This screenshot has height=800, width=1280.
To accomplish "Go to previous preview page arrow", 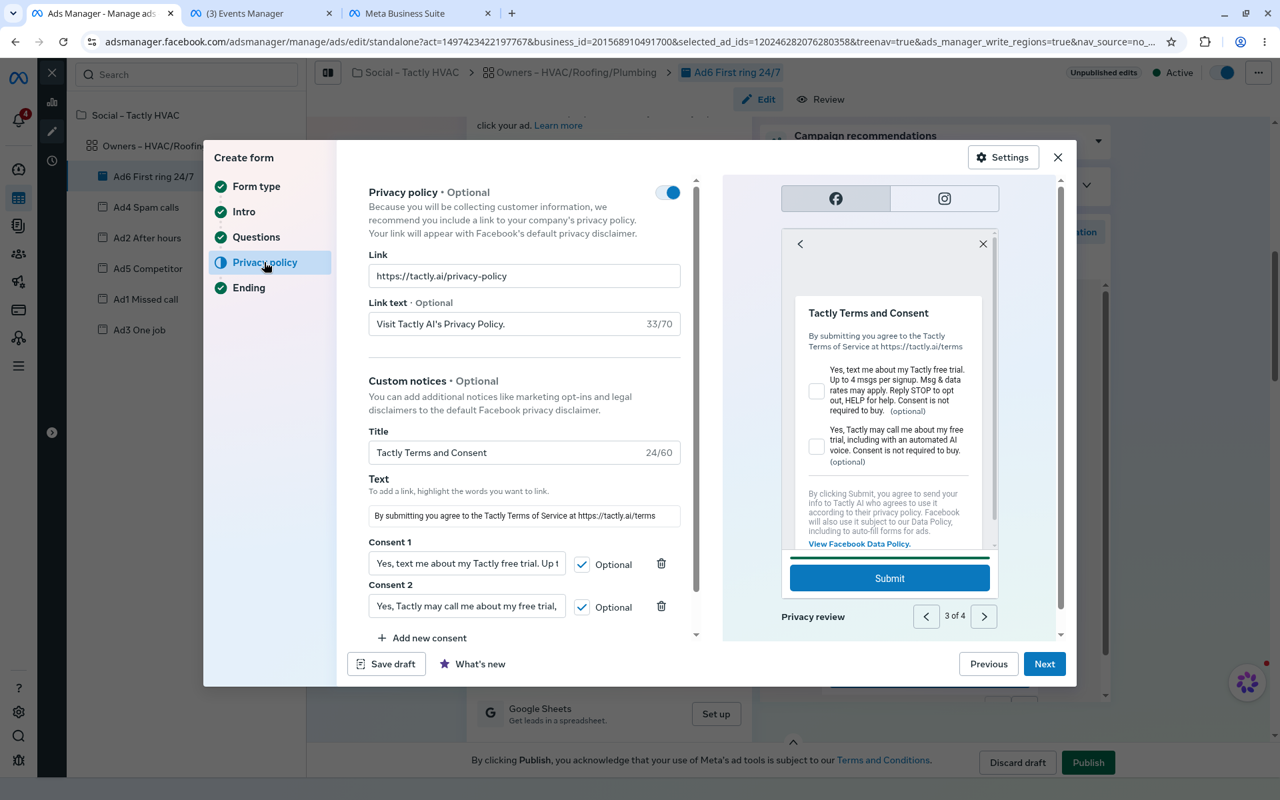I will (926, 617).
